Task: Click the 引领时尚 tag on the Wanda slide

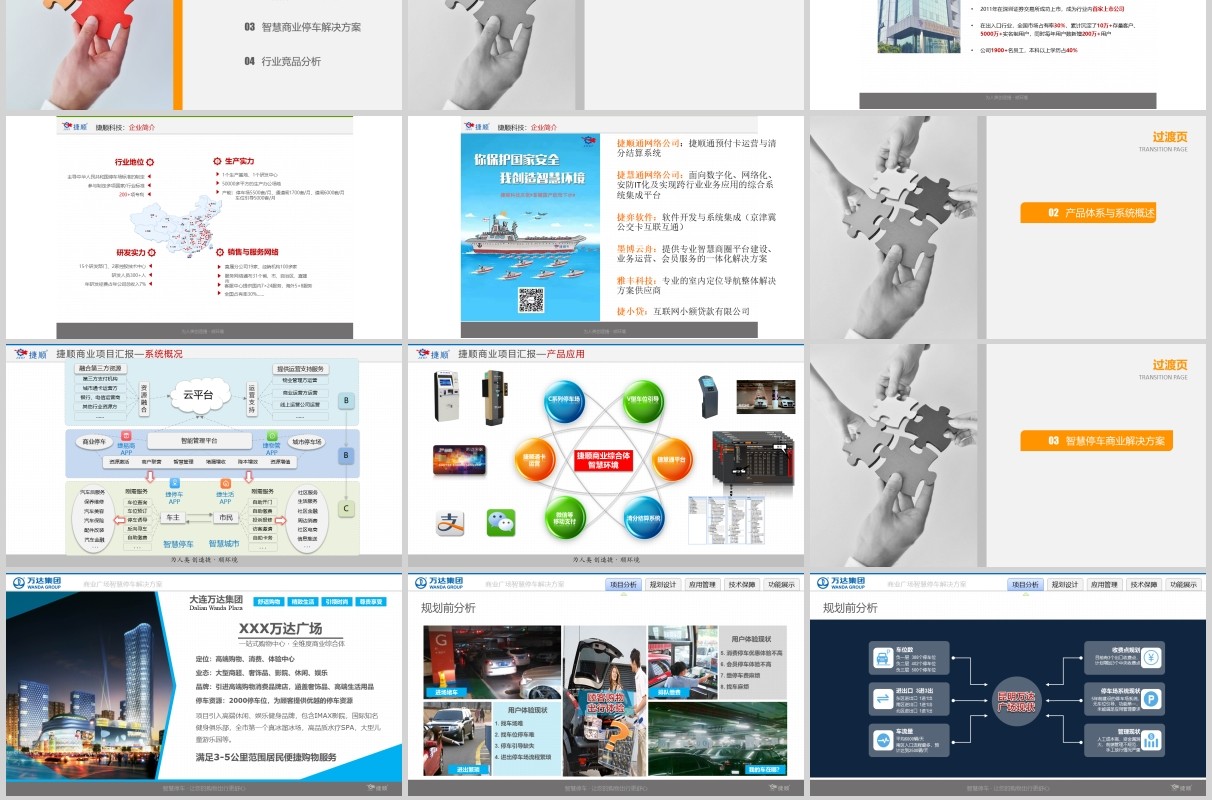Action: point(336,602)
